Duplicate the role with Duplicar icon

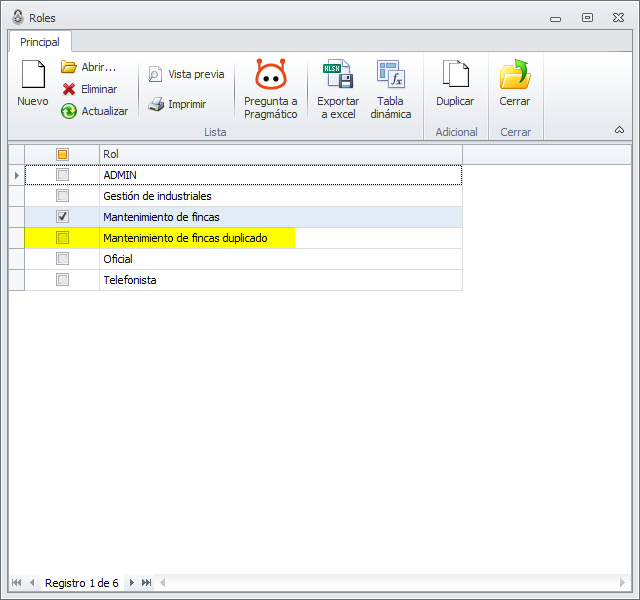456,74
